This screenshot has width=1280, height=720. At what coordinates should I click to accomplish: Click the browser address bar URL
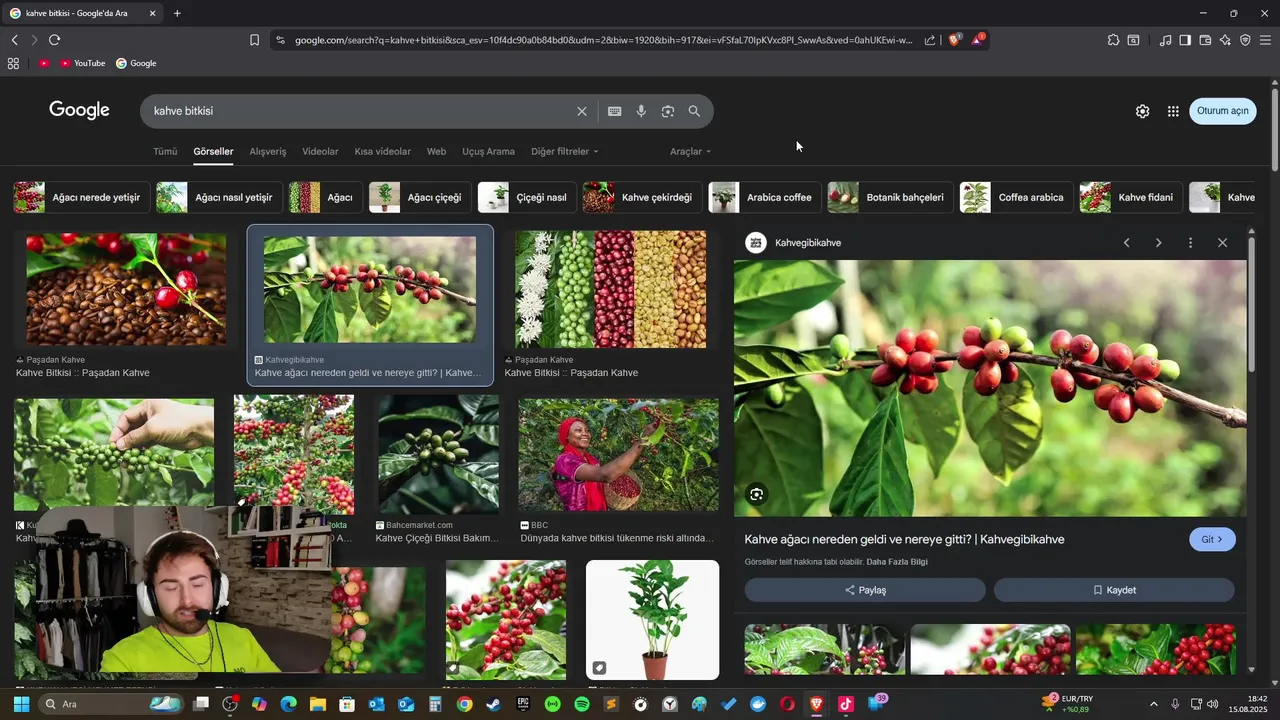pos(603,40)
